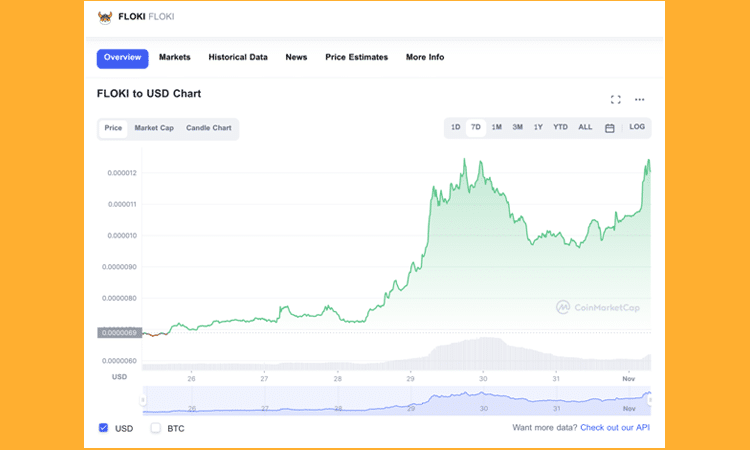750x450 pixels.
Task: Click the right handle of range slider
Action: click(x=650, y=400)
